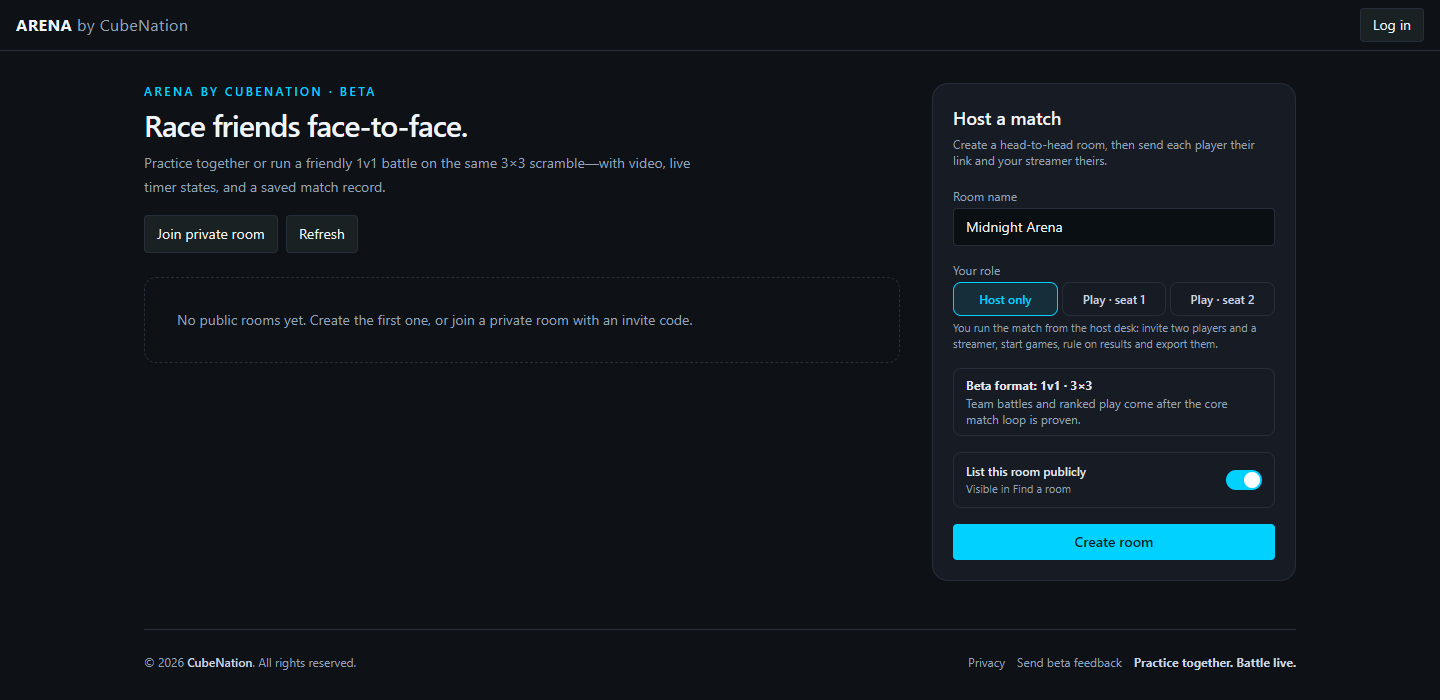Refresh the public rooms list
The image size is (1440, 700).
tap(322, 234)
